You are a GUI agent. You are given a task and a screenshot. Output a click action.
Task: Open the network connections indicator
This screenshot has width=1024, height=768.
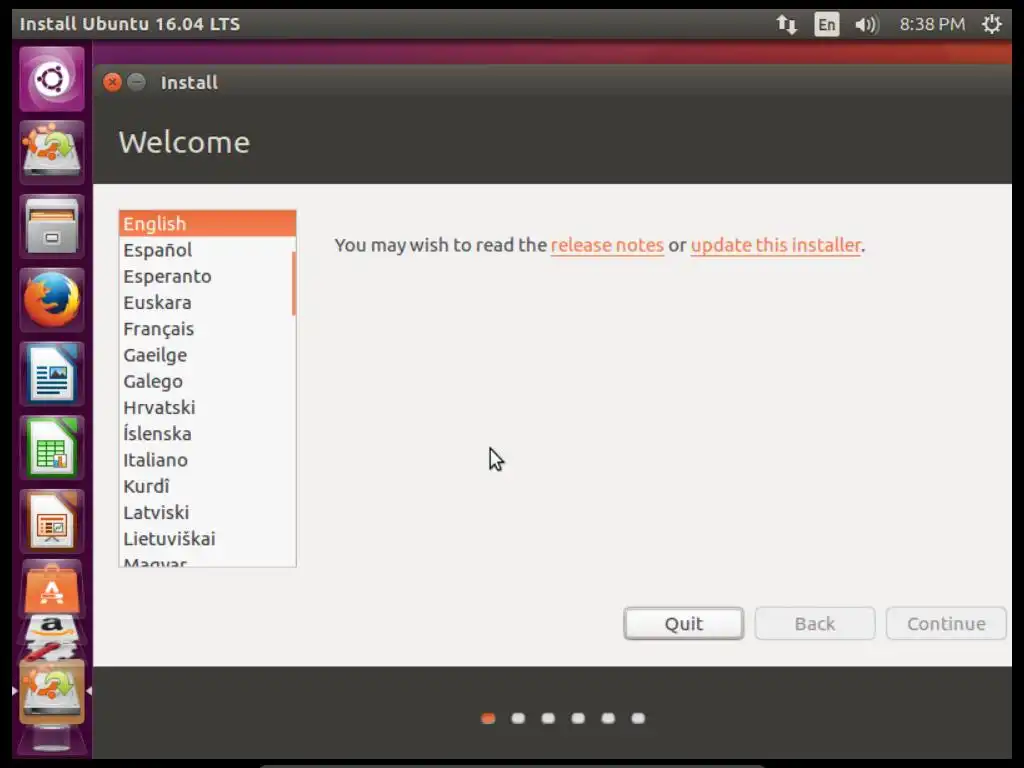click(786, 25)
